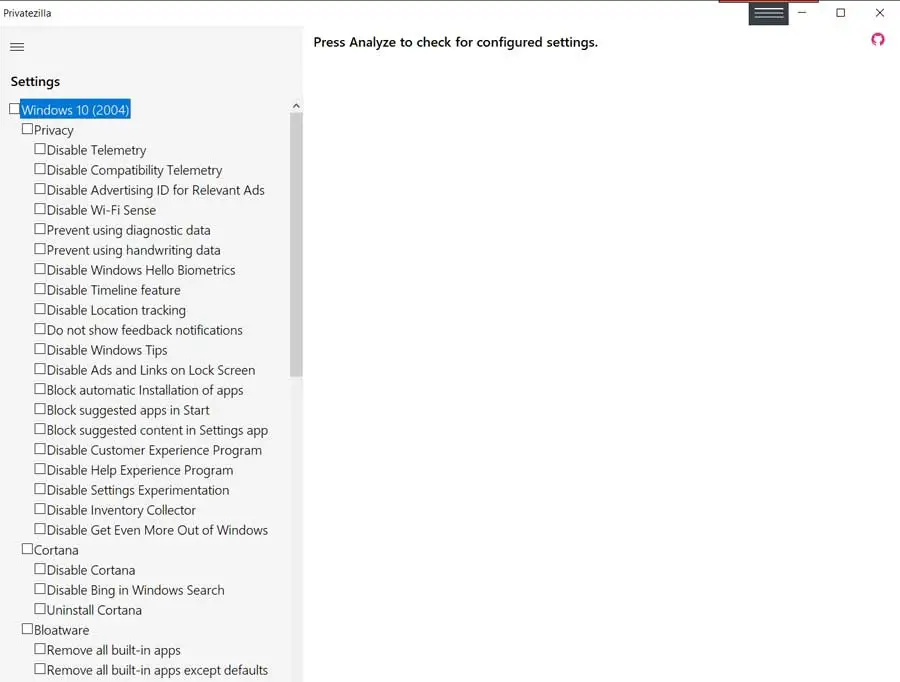This screenshot has height=682, width=900.
Task: Check Prevent using handwriting data box
Action: [40, 249]
